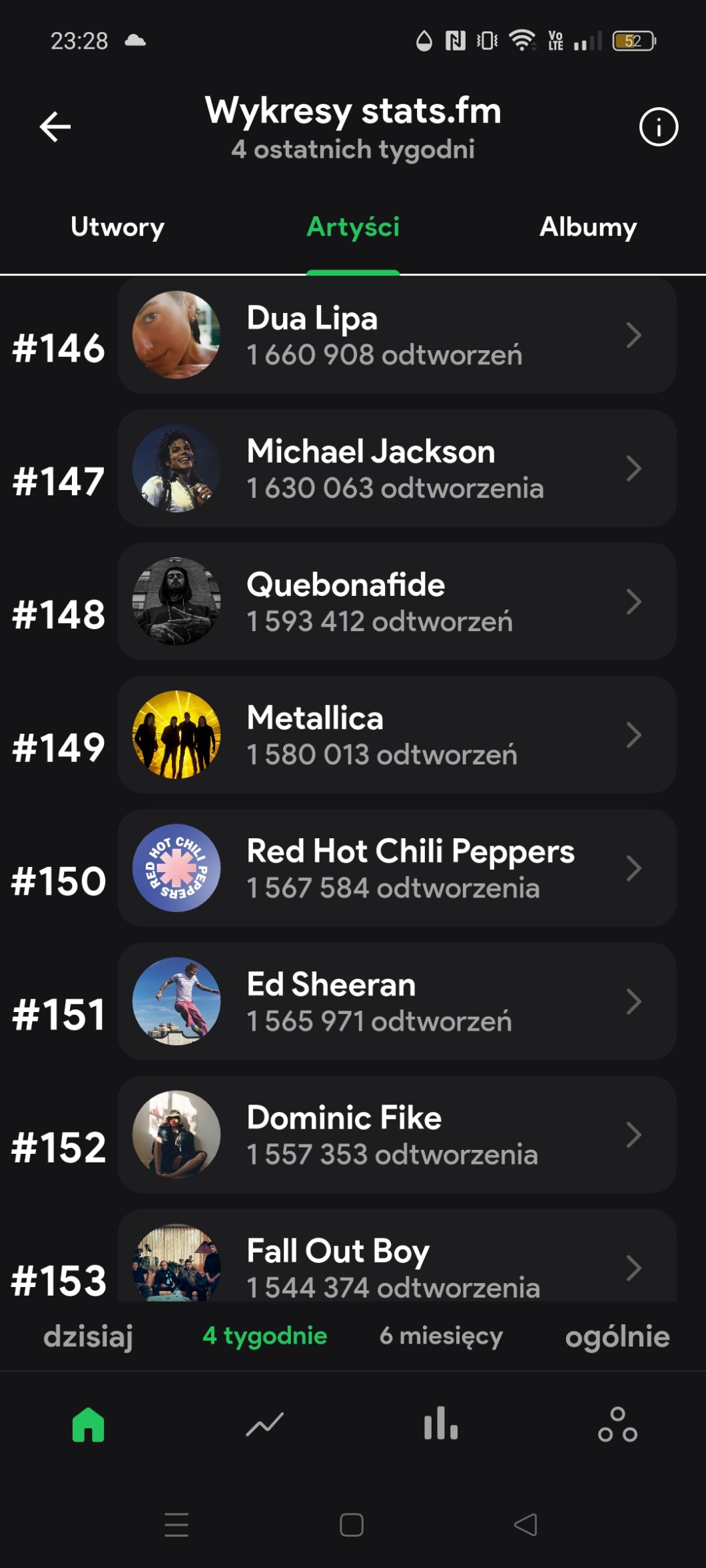This screenshot has height=1568, width=706.
Task: Select the Artyści tab
Action: (353, 227)
